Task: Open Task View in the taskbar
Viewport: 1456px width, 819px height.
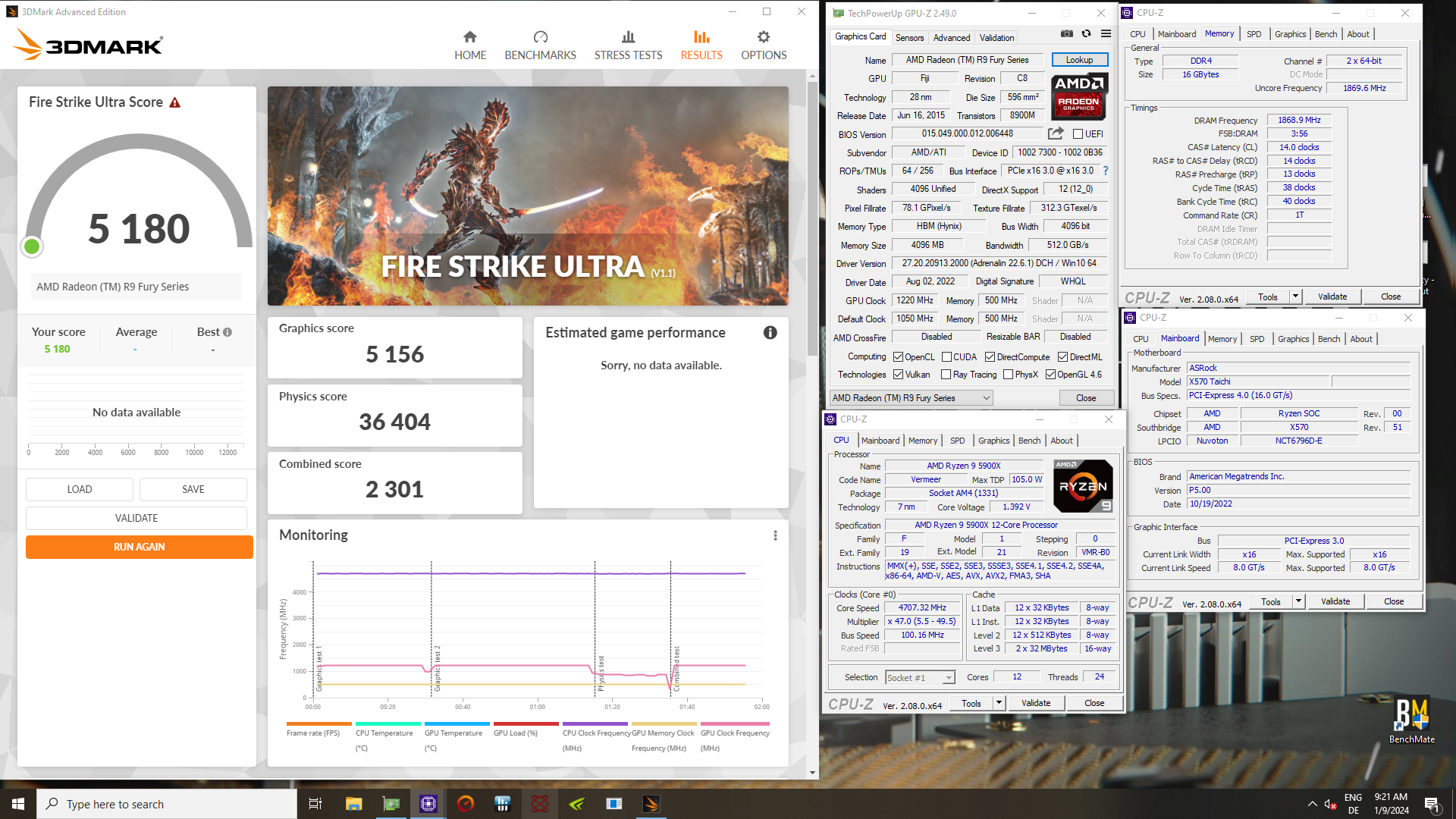Action: point(315,804)
